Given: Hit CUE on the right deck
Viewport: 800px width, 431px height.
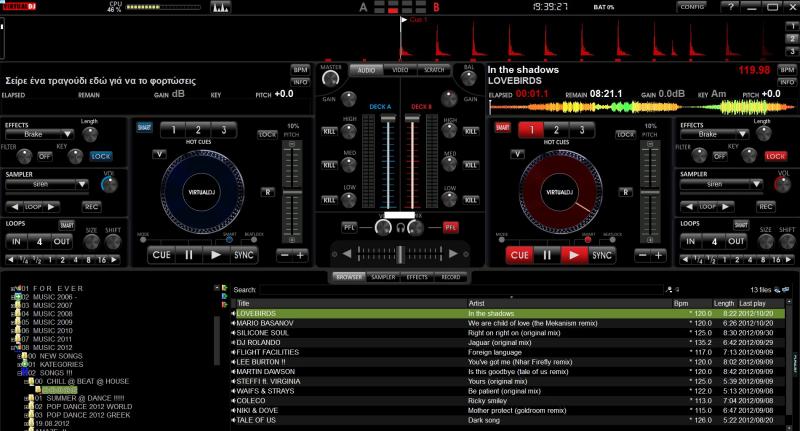Looking at the screenshot, I should point(519,255).
